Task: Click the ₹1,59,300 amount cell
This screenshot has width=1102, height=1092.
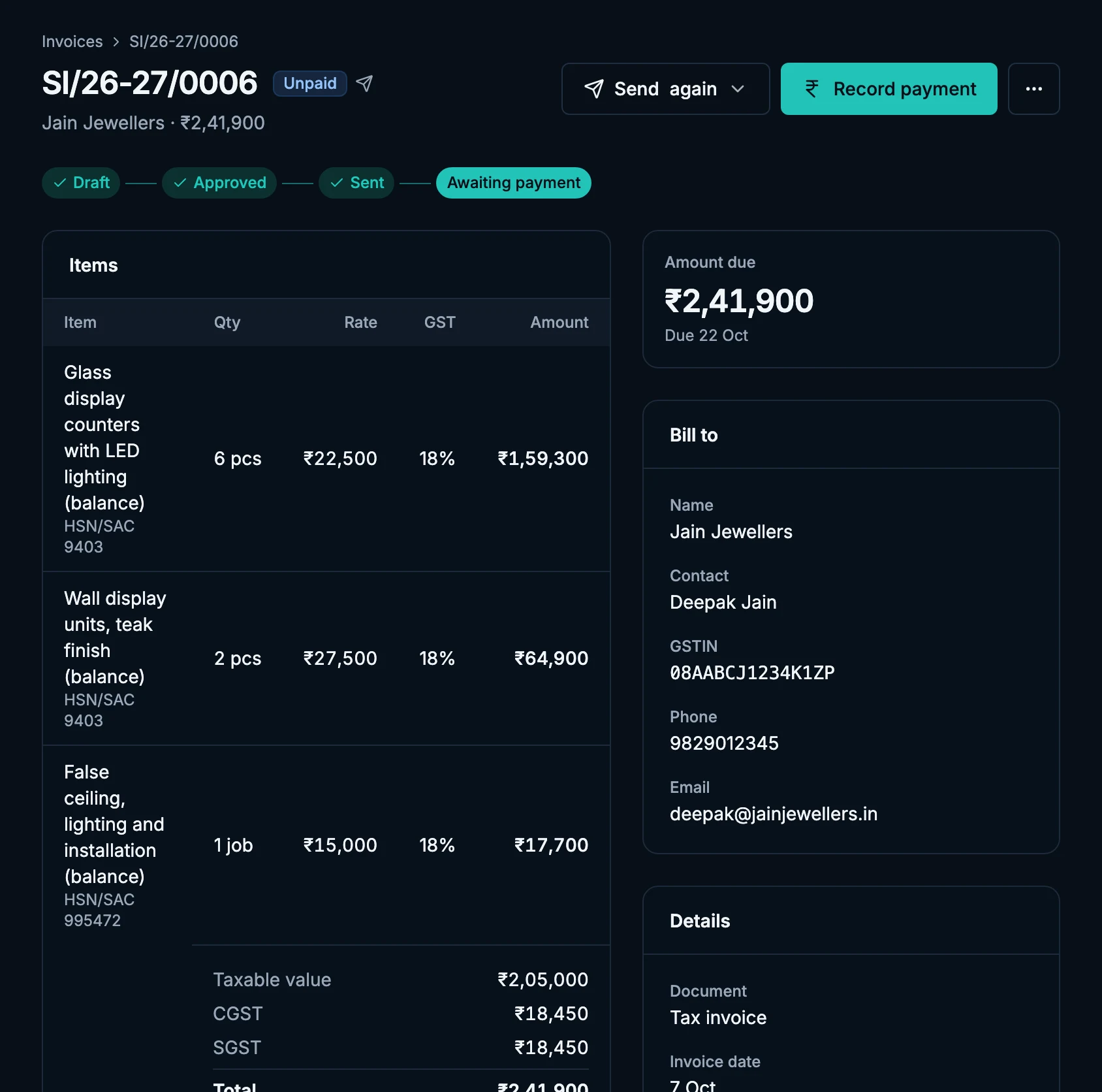Action: coord(543,458)
